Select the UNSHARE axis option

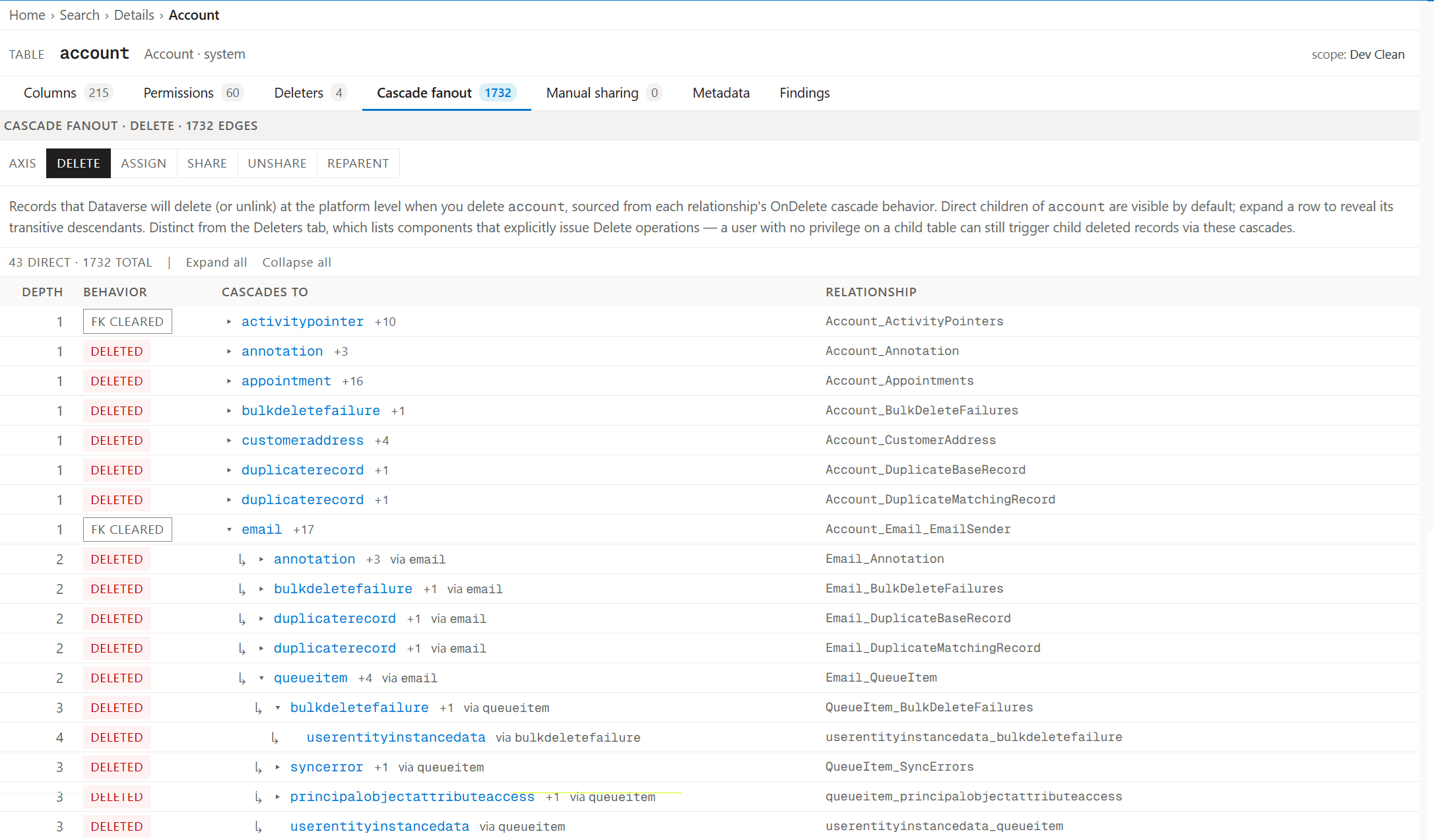tap(277, 164)
